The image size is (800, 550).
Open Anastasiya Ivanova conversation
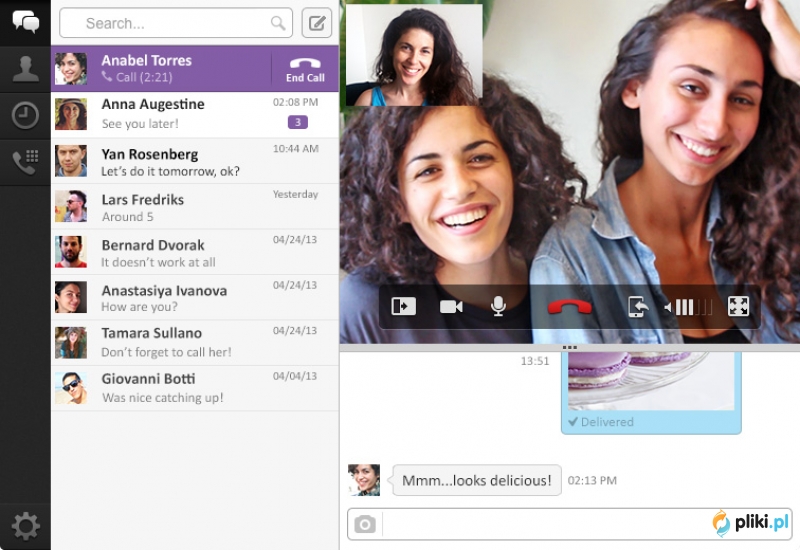pyautogui.click(x=195, y=297)
